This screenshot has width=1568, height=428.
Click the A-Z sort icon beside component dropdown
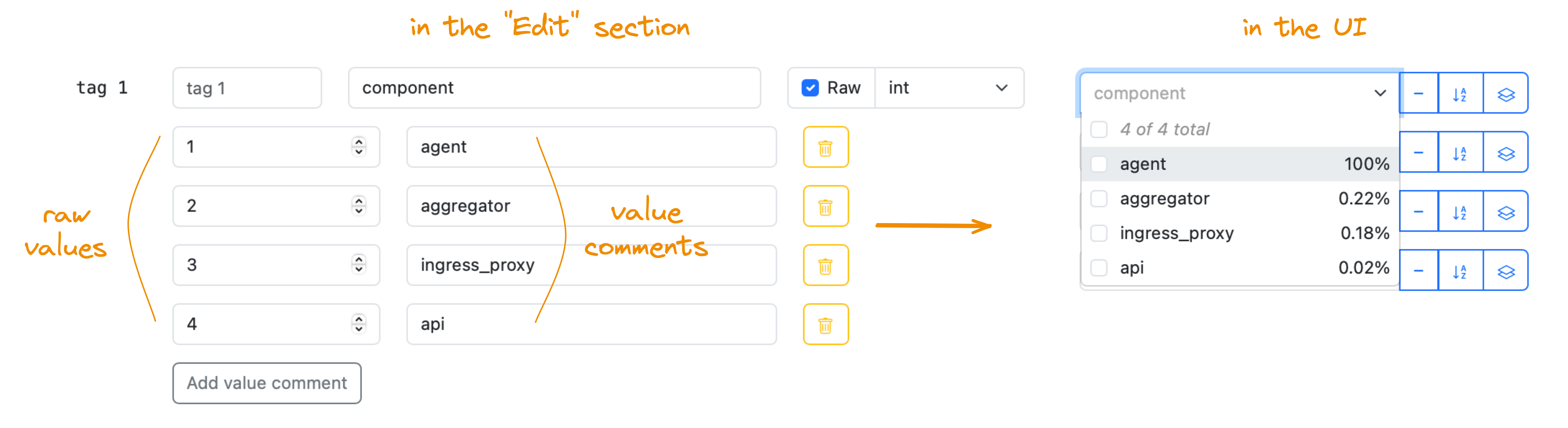click(1460, 94)
